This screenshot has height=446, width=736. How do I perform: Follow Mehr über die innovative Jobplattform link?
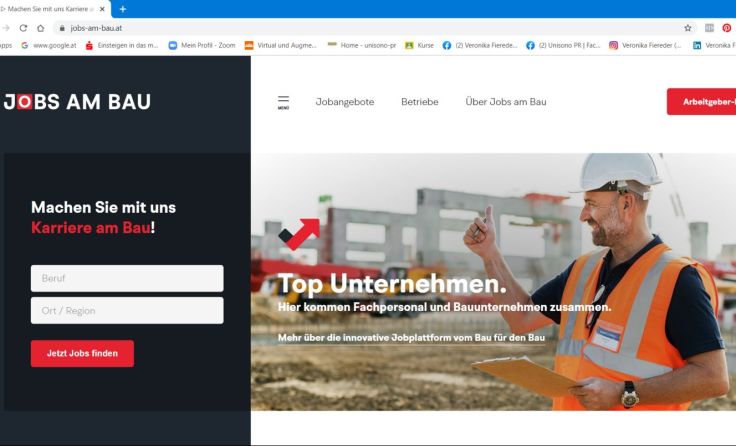pos(411,338)
